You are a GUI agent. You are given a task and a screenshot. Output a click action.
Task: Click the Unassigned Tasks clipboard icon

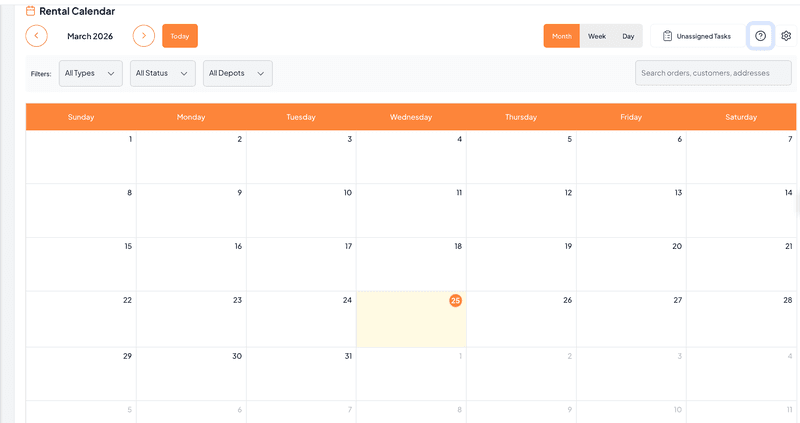tap(667, 36)
